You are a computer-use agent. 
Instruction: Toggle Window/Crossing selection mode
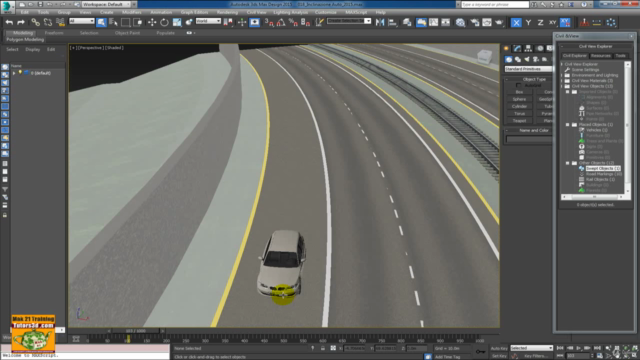[x=138, y=22]
